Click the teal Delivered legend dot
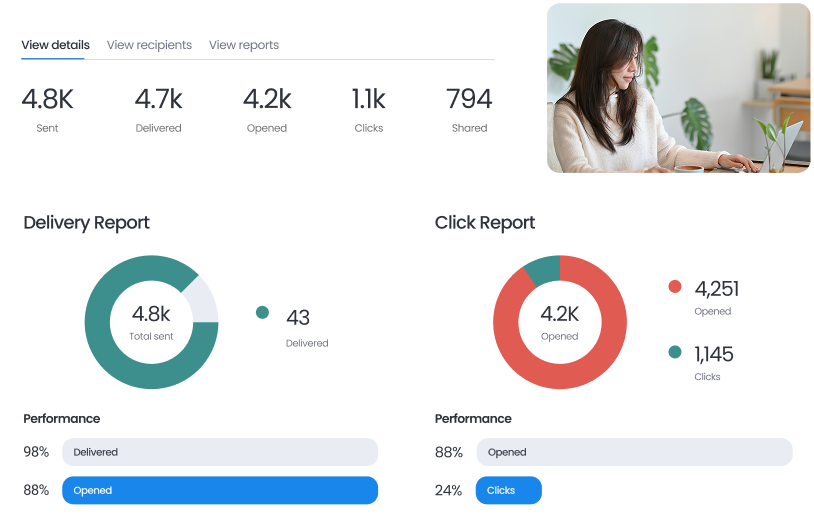Image resolution: width=814 pixels, height=529 pixels. (262, 312)
